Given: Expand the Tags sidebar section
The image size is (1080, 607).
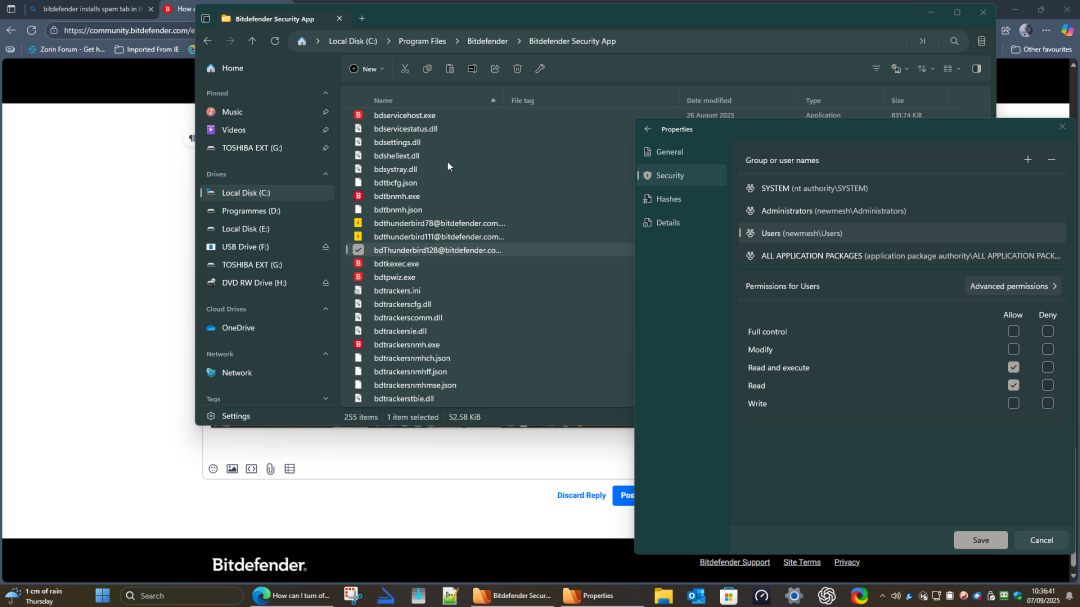Looking at the screenshot, I should coord(326,399).
